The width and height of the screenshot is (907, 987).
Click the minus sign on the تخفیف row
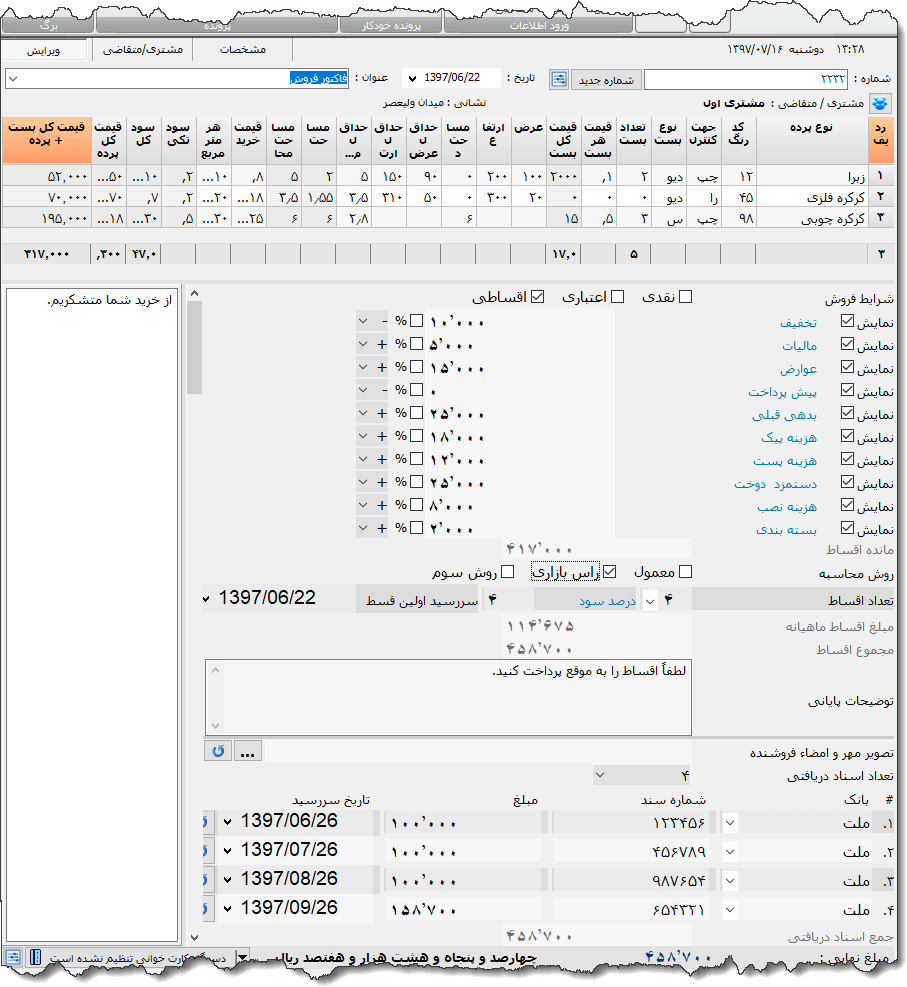tap(383, 322)
